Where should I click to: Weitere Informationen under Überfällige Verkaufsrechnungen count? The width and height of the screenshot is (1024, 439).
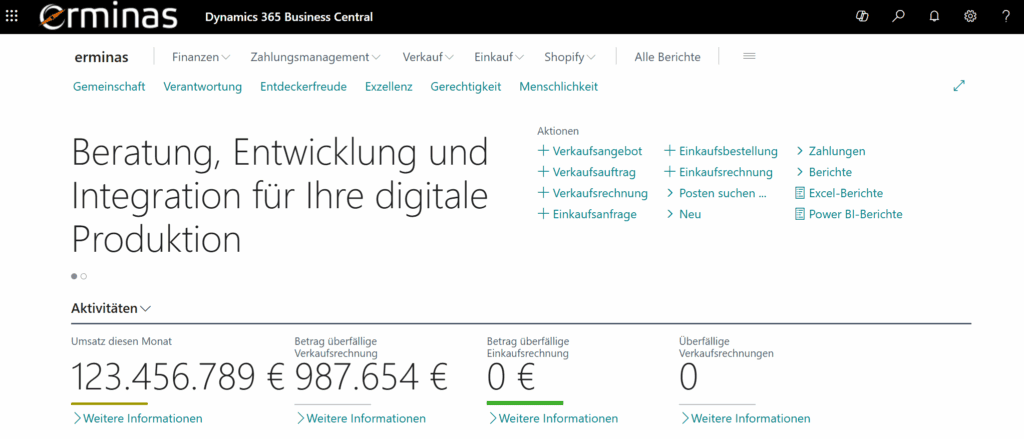(x=745, y=418)
